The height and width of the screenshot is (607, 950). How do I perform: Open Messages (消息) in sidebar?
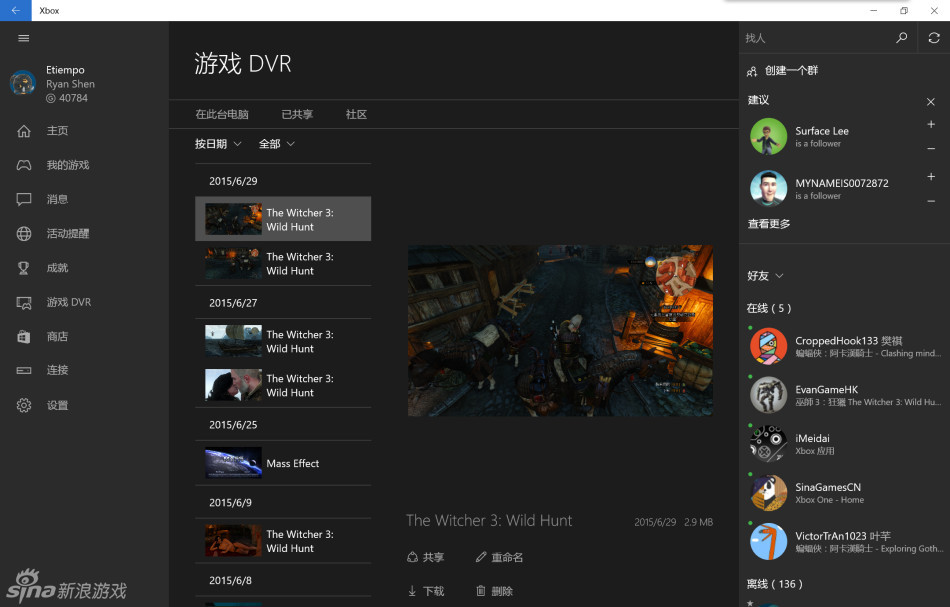click(24, 199)
